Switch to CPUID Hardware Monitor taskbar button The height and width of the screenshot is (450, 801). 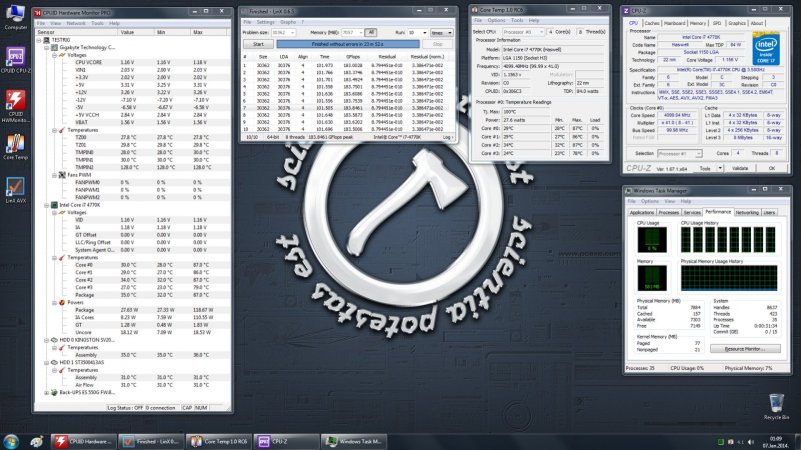(x=83, y=441)
